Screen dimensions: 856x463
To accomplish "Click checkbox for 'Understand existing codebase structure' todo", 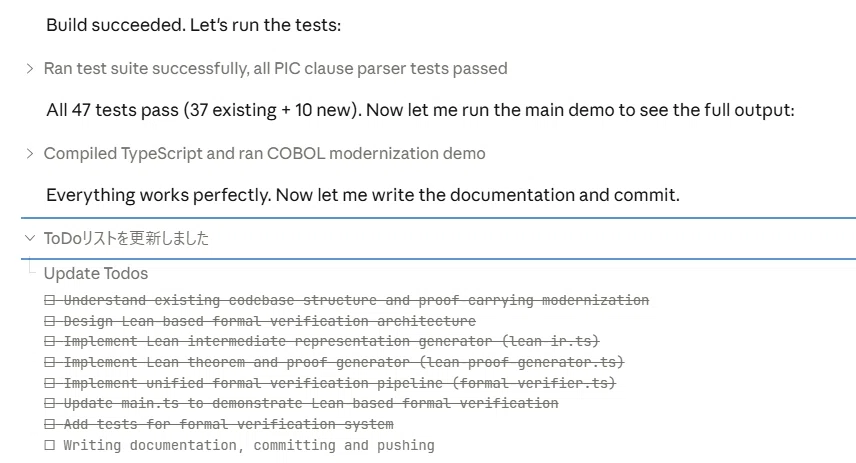I will click(x=50, y=300).
